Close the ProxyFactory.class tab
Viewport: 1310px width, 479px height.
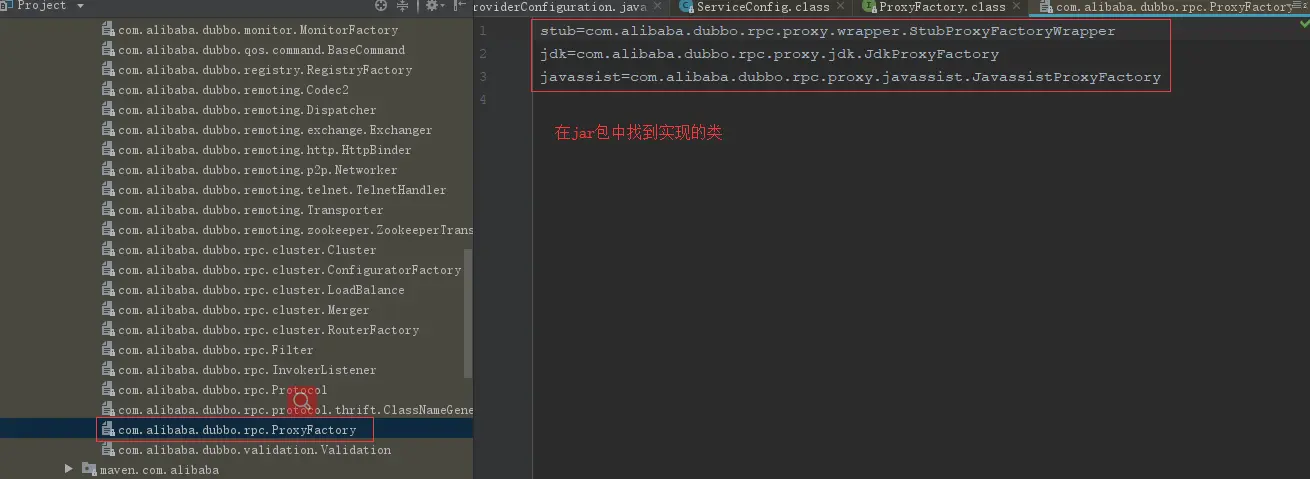click(1017, 7)
